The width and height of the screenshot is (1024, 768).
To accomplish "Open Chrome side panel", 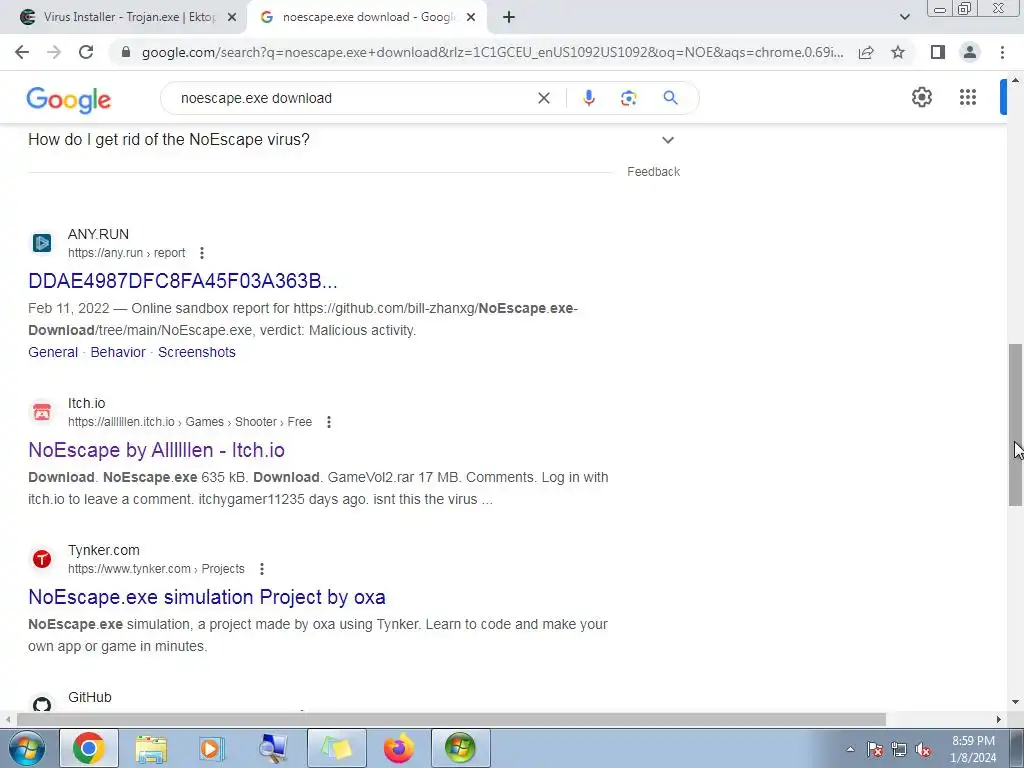I will click(x=938, y=52).
